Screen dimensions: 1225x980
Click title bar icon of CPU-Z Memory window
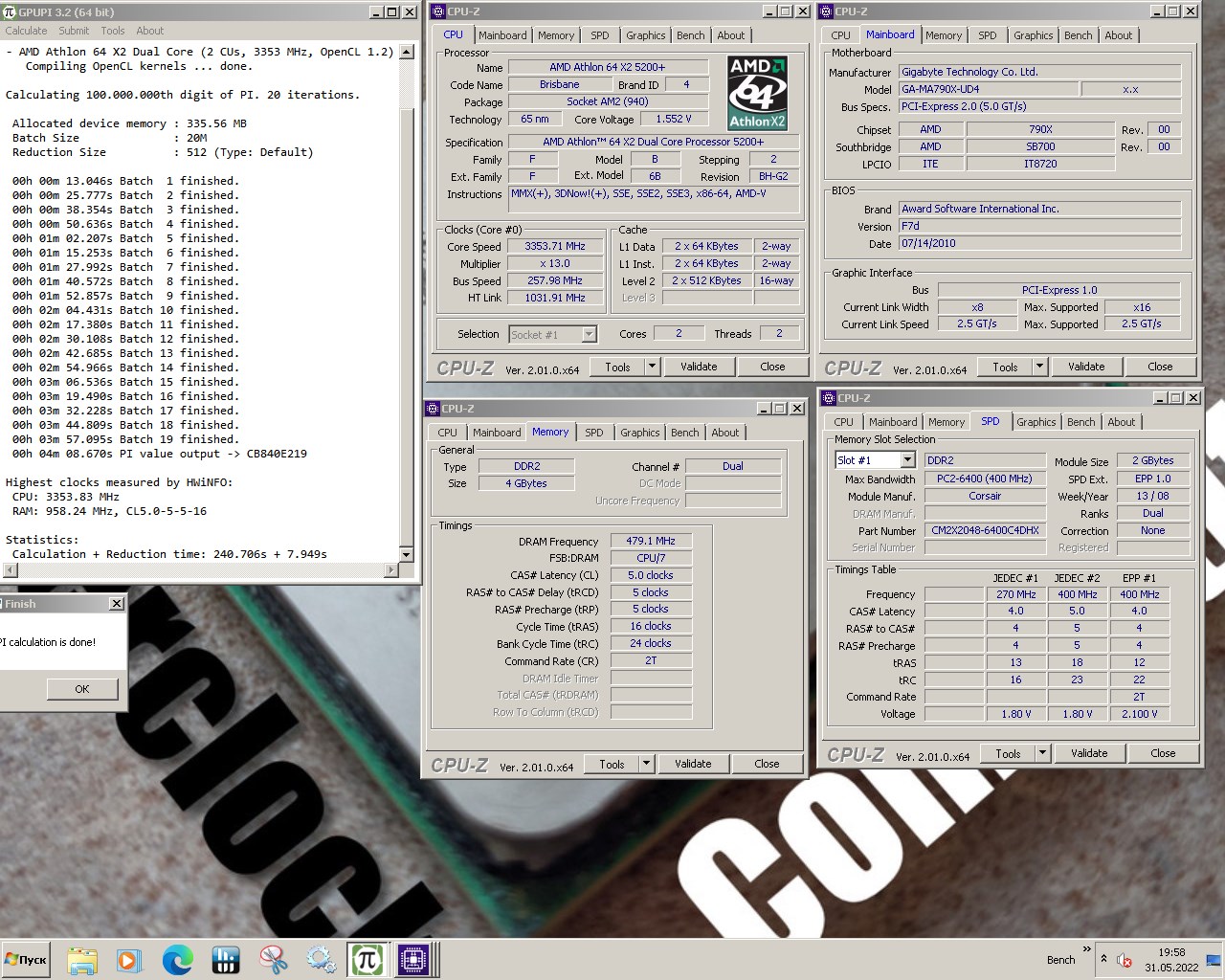pos(434,408)
